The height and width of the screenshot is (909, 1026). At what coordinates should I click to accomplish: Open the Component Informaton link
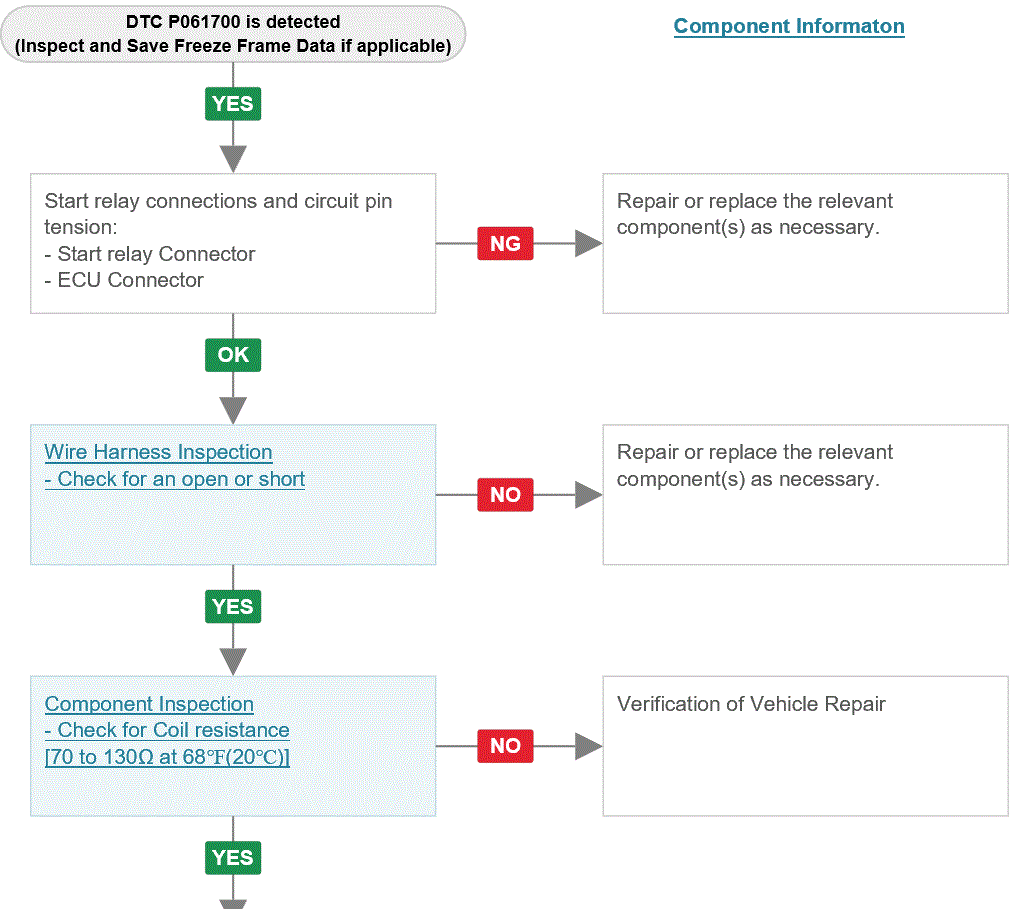tap(788, 26)
